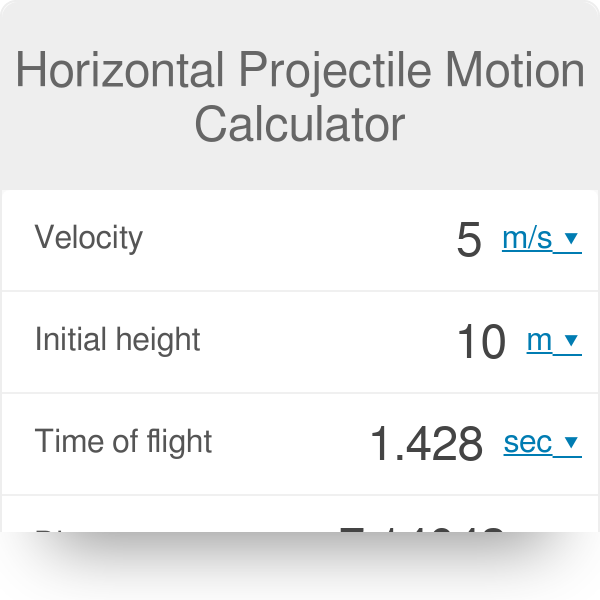Click empty space between Velocity label and value

click(x=300, y=240)
